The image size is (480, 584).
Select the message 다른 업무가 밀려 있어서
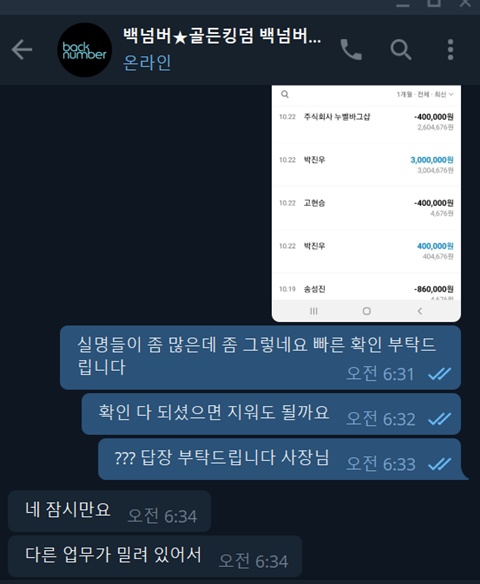coord(155,556)
